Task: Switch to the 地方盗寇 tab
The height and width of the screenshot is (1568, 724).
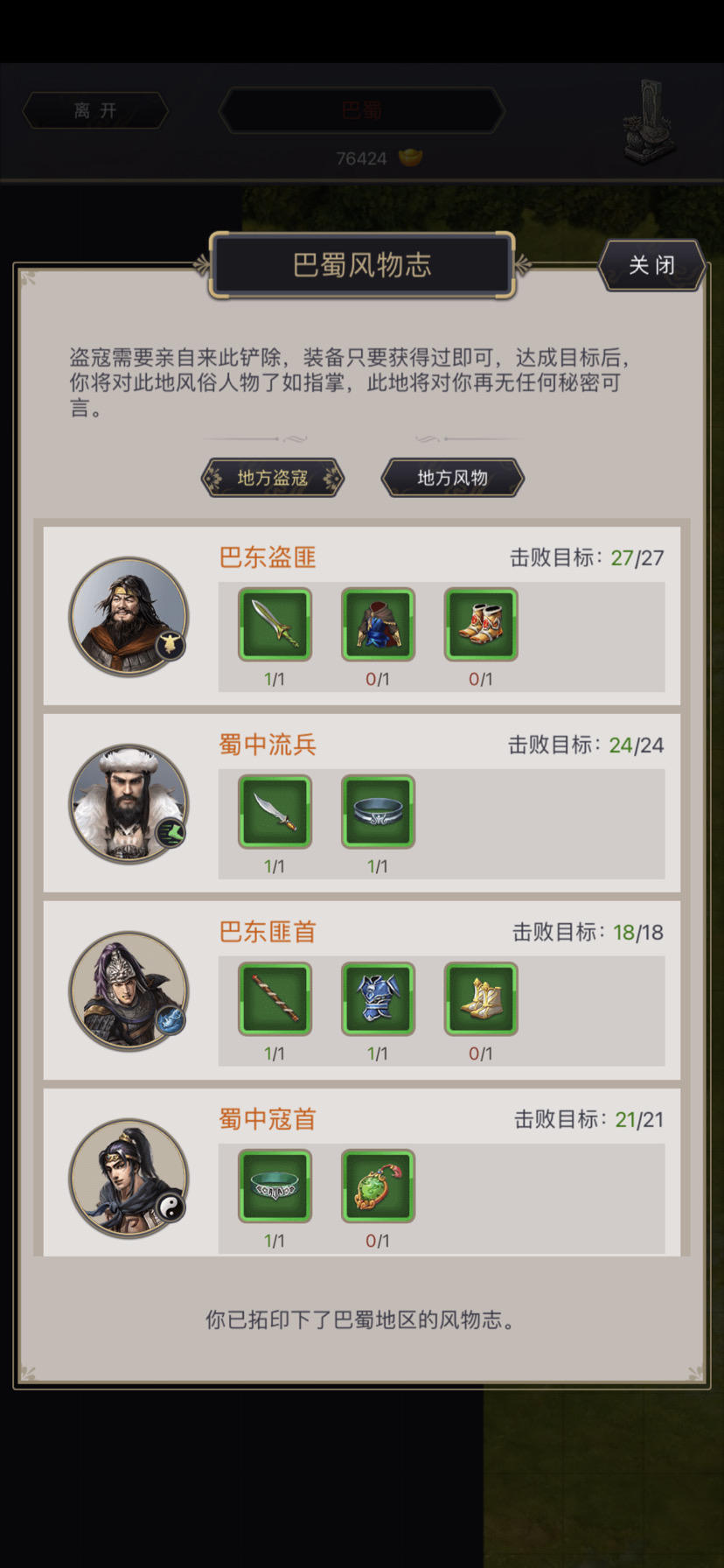Action: pyautogui.click(x=273, y=478)
